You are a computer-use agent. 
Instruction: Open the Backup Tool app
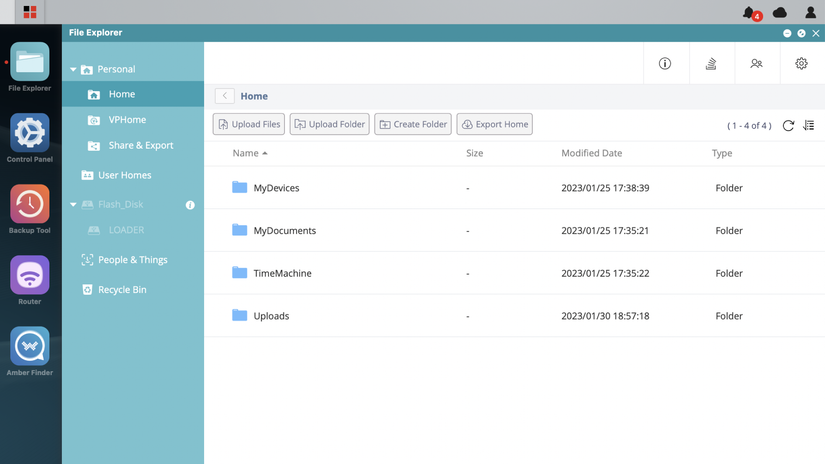point(29,204)
